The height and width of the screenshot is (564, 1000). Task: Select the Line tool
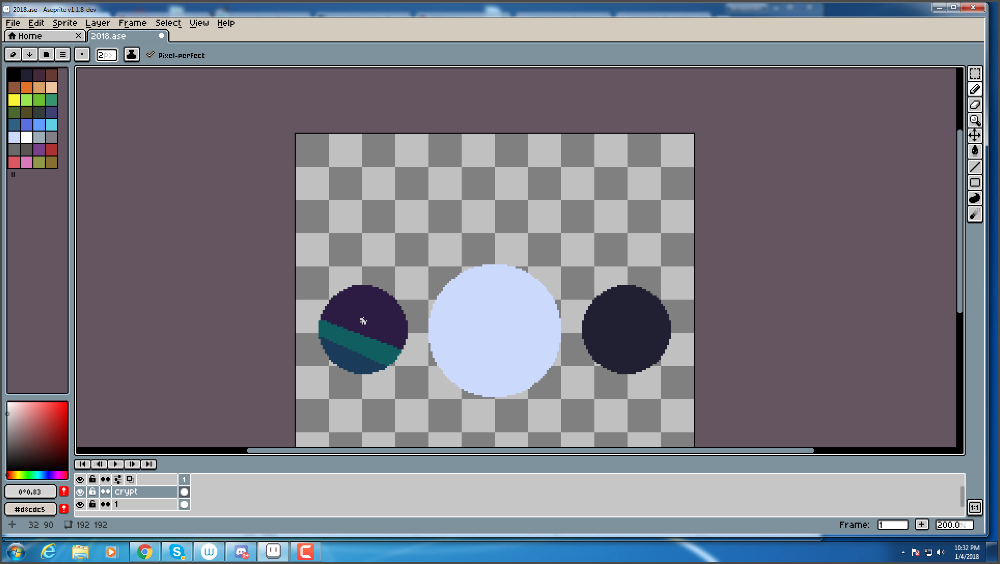974,167
